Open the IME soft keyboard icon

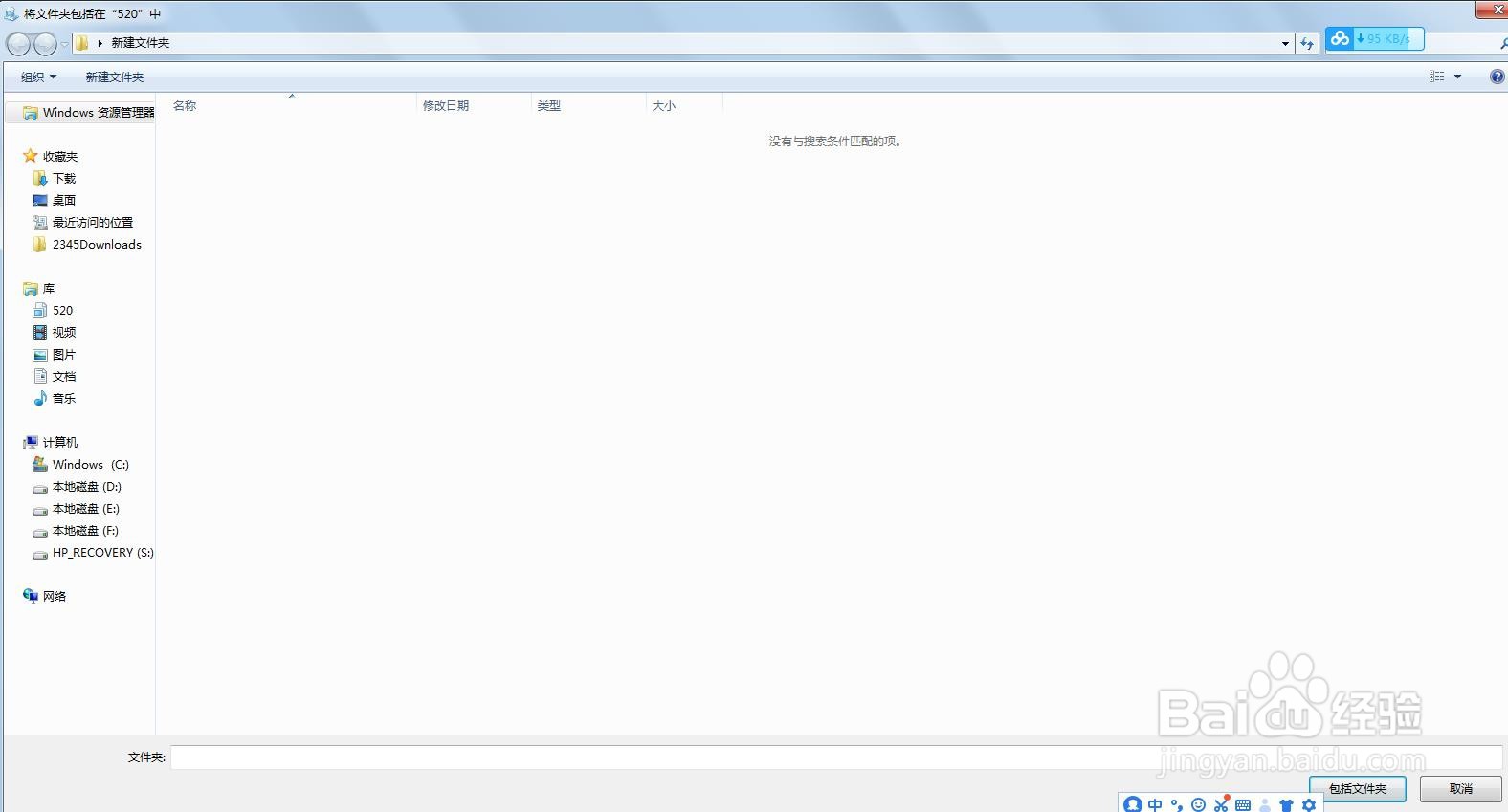[x=1243, y=805]
